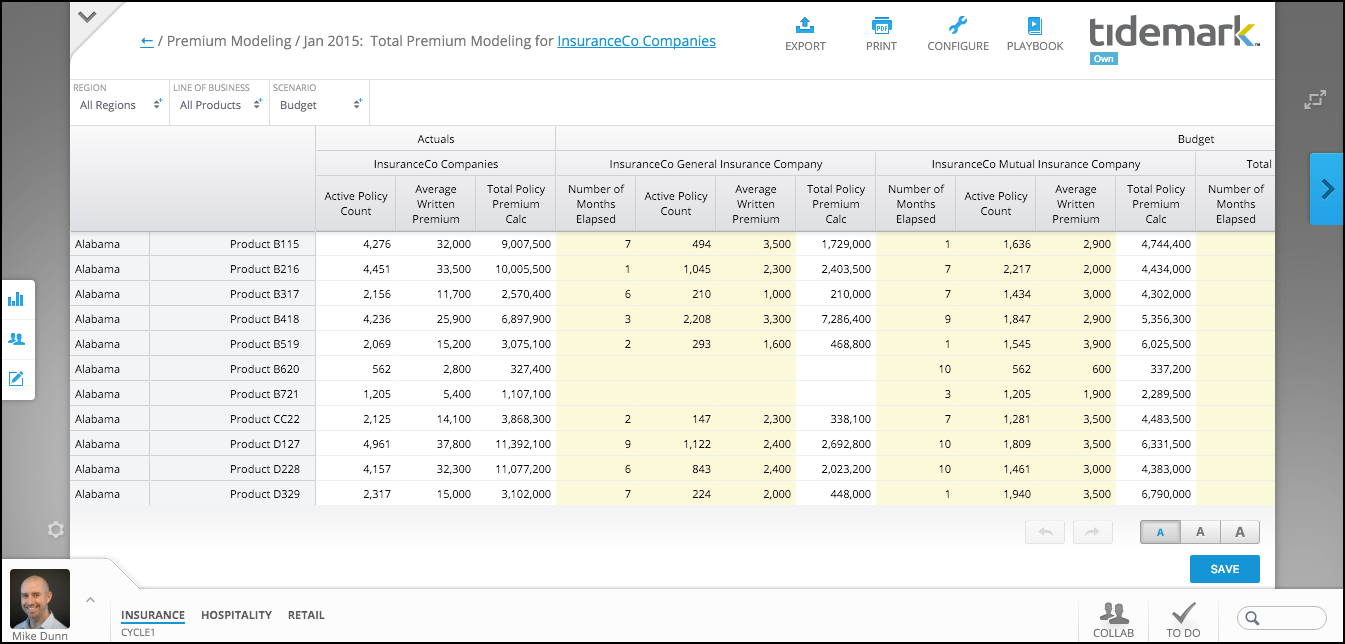
Task: Select the small font size A
Action: tap(1160, 532)
